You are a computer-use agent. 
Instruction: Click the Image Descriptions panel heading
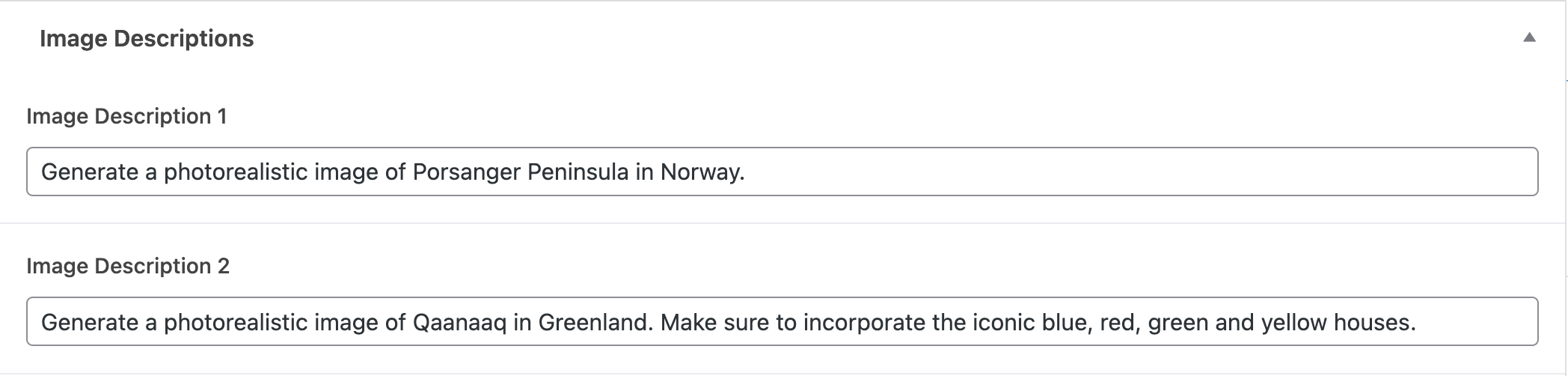coord(147,39)
